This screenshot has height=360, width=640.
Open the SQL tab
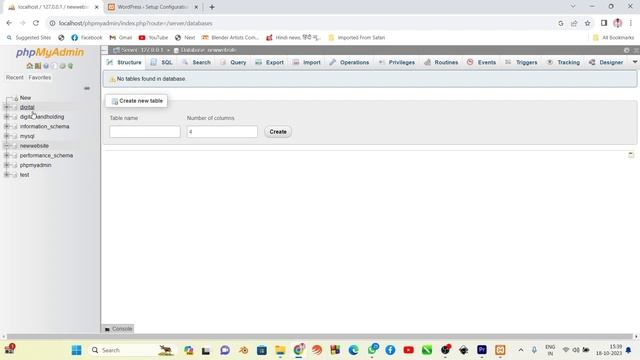[x=162, y=62]
